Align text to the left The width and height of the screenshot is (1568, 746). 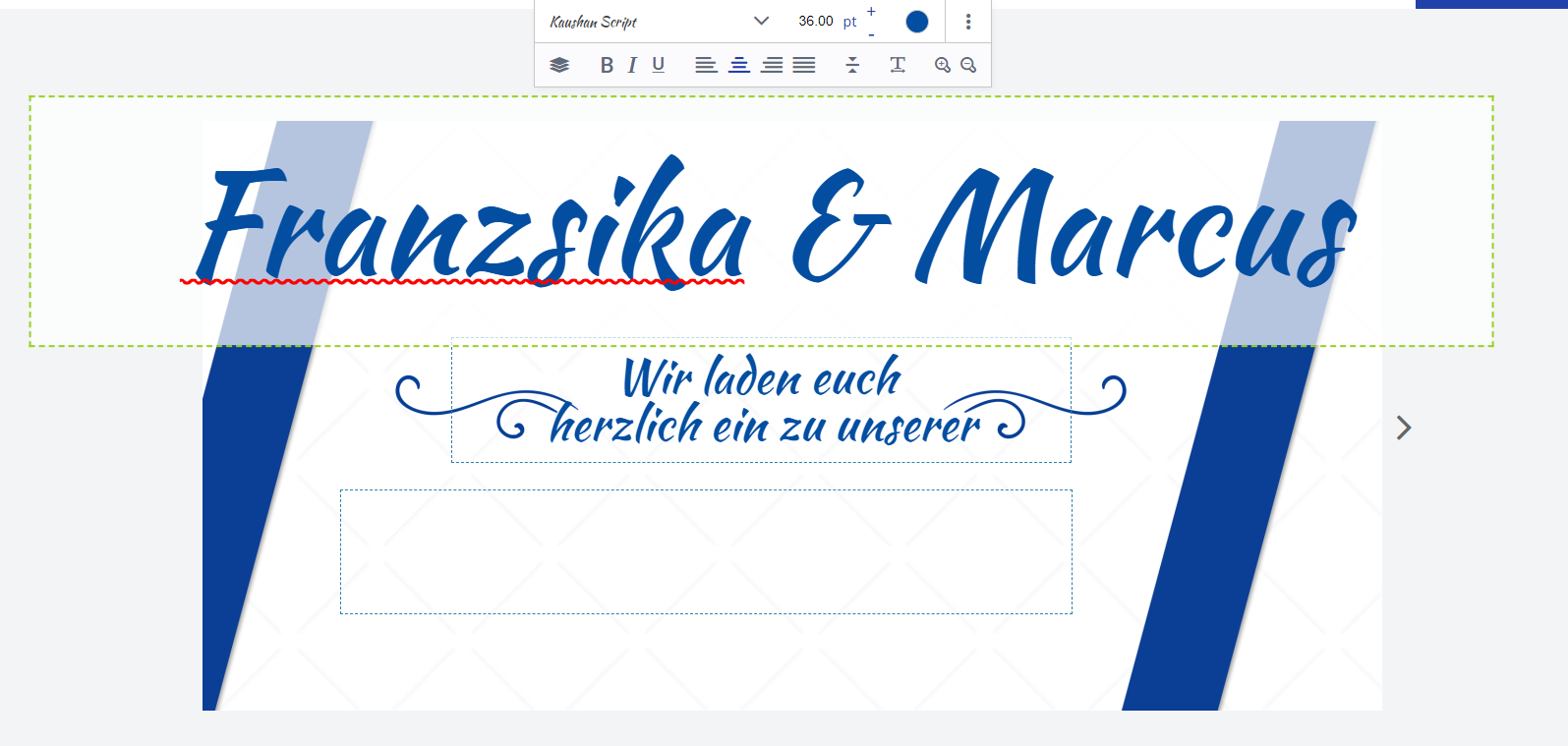(x=706, y=65)
